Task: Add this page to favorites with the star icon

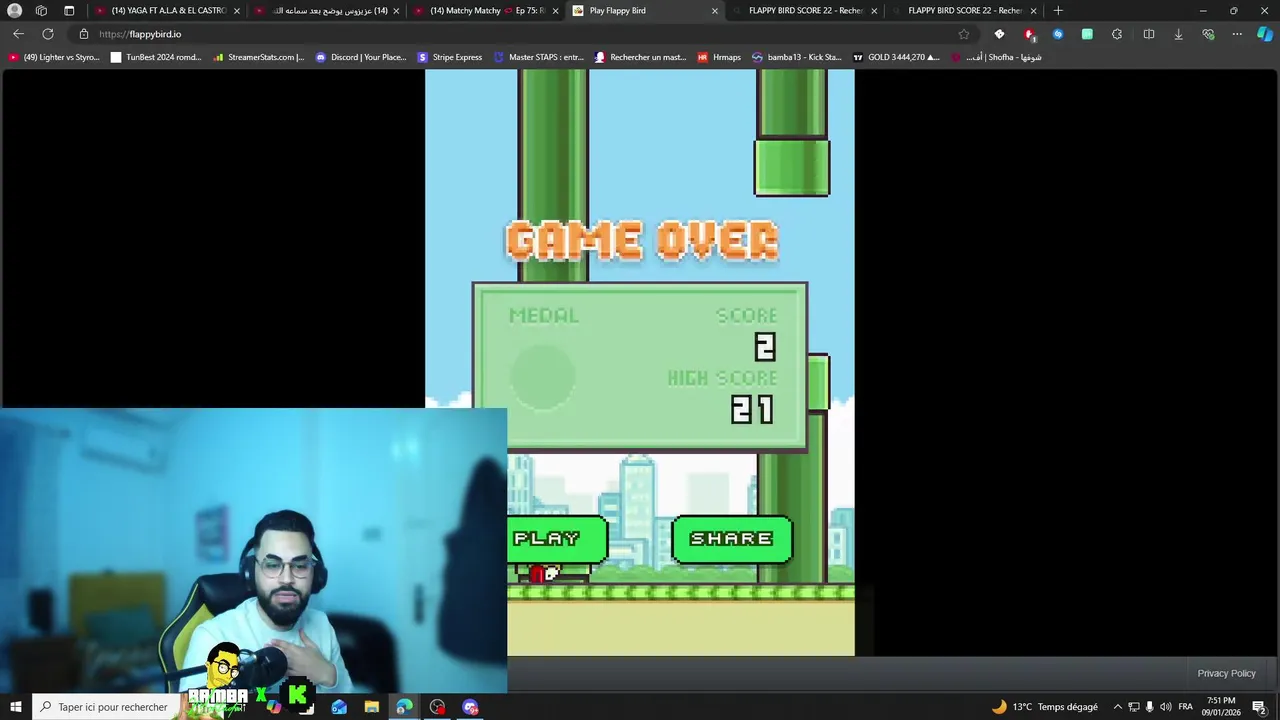Action: point(964,34)
